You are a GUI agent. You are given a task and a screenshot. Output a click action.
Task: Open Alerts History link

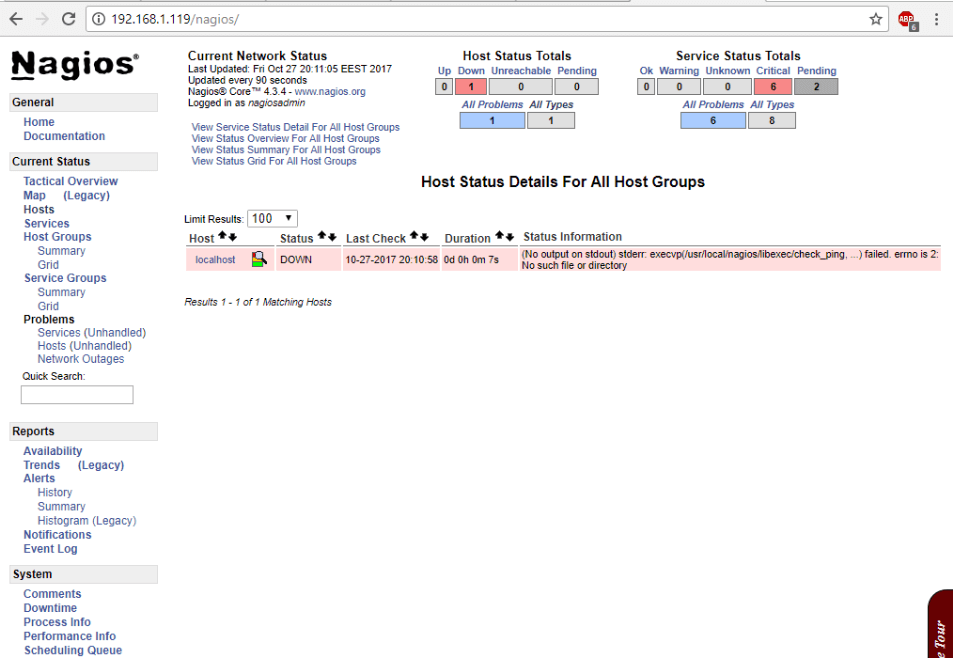[55, 492]
